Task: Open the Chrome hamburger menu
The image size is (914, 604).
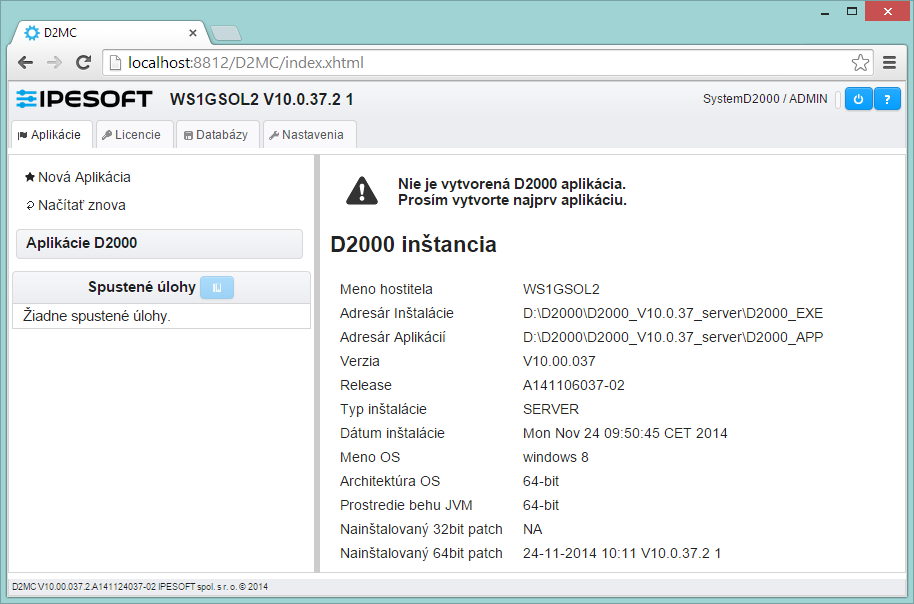Action: 889,63
